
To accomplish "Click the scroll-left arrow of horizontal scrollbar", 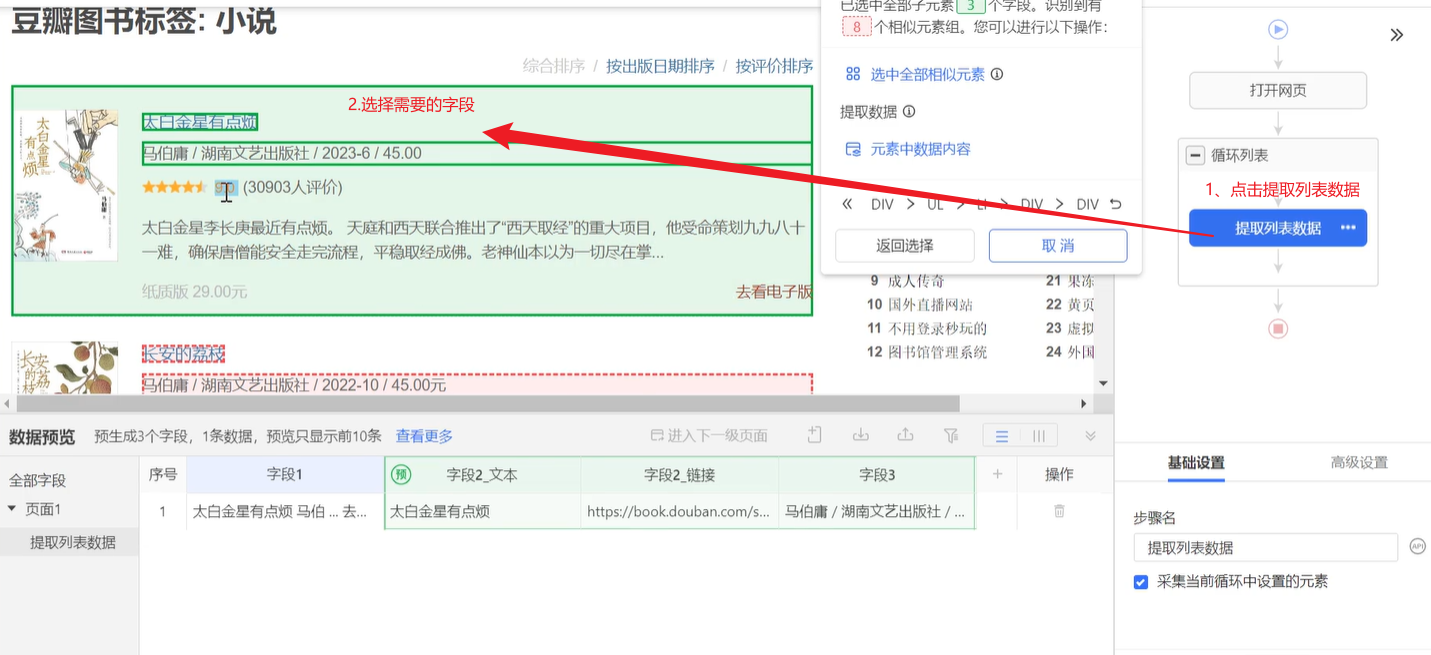I will pyautogui.click(x=6, y=404).
